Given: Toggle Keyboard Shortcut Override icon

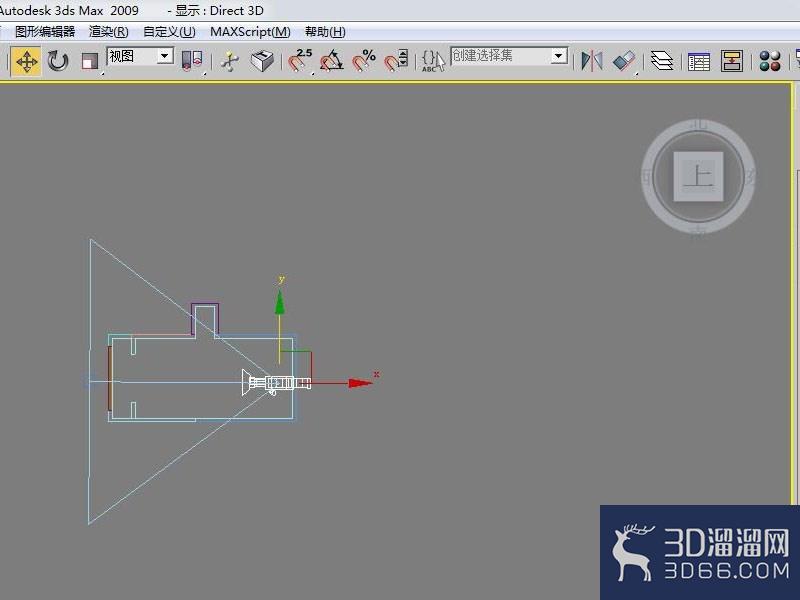Looking at the screenshot, I should pyautogui.click(x=262, y=61).
